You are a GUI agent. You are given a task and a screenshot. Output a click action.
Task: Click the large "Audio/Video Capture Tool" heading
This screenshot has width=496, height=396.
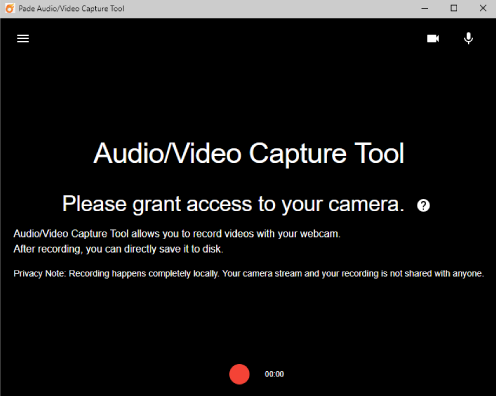[249, 153]
